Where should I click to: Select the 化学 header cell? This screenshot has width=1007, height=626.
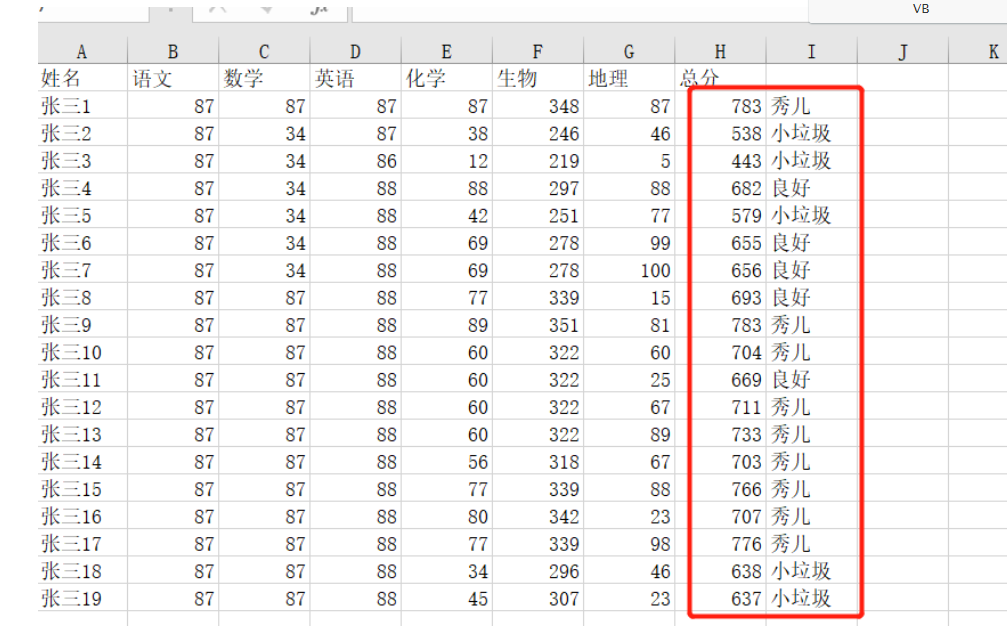pos(446,78)
